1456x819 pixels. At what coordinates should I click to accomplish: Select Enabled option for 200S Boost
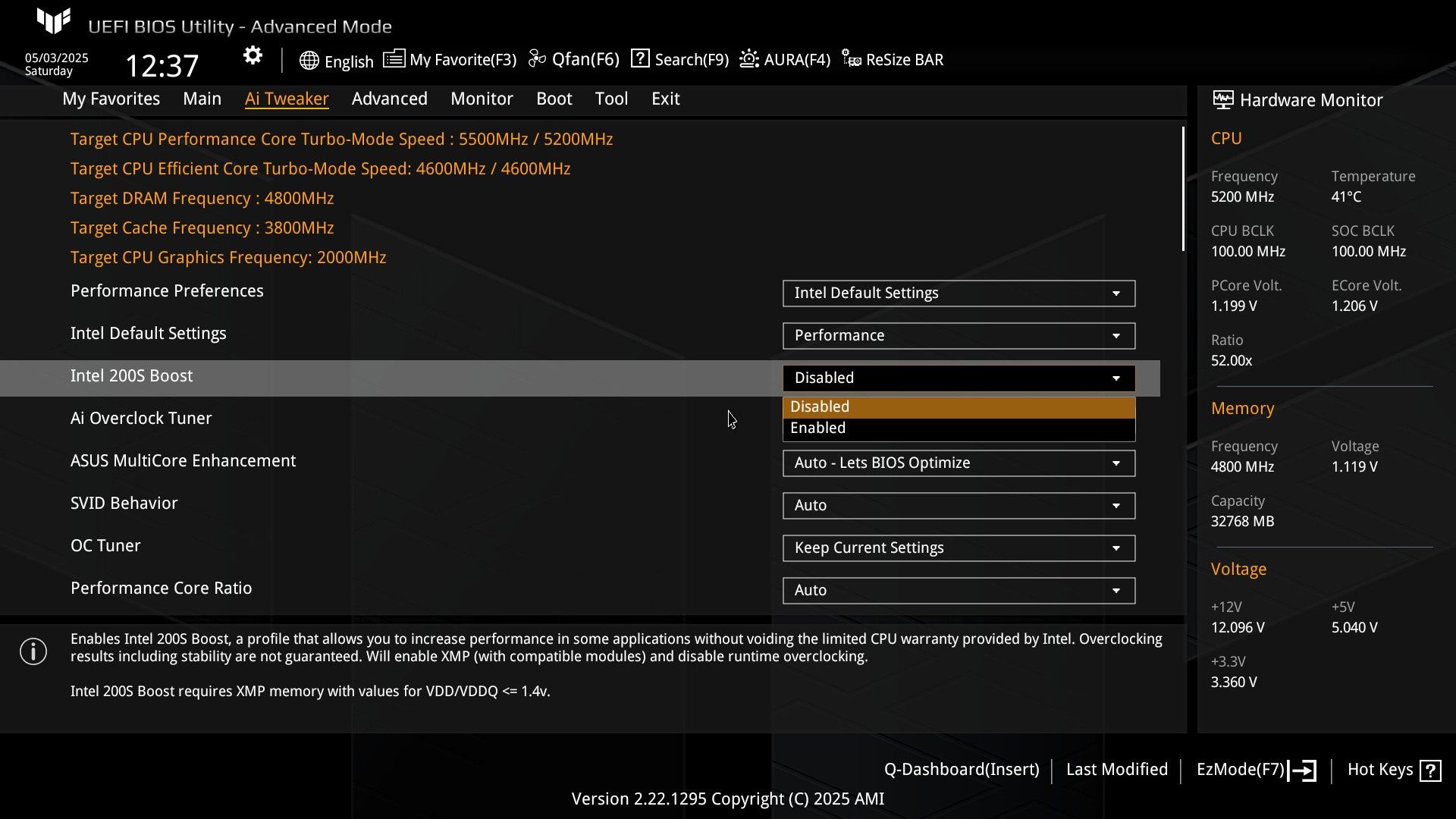coord(959,428)
